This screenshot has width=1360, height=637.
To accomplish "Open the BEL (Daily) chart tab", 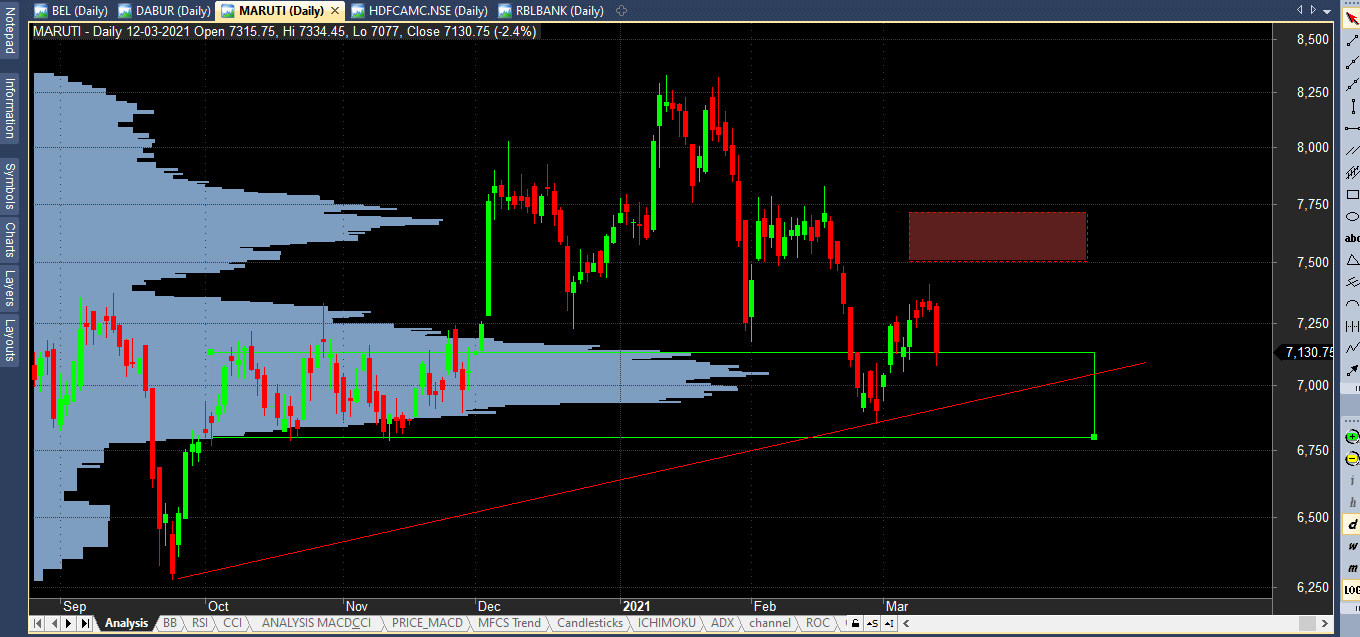I will point(70,10).
